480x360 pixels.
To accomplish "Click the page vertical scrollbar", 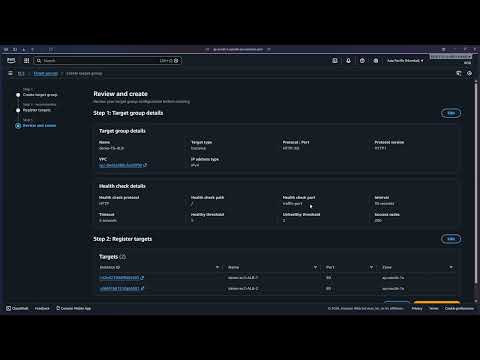I will pyautogui.click(x=476, y=183).
